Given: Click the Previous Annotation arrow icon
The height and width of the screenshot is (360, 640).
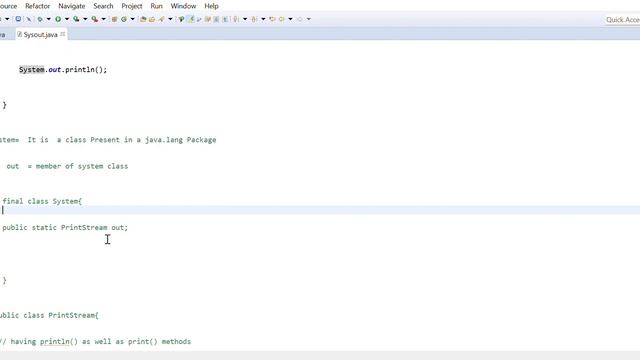Looking at the screenshot, I should pos(254,19).
